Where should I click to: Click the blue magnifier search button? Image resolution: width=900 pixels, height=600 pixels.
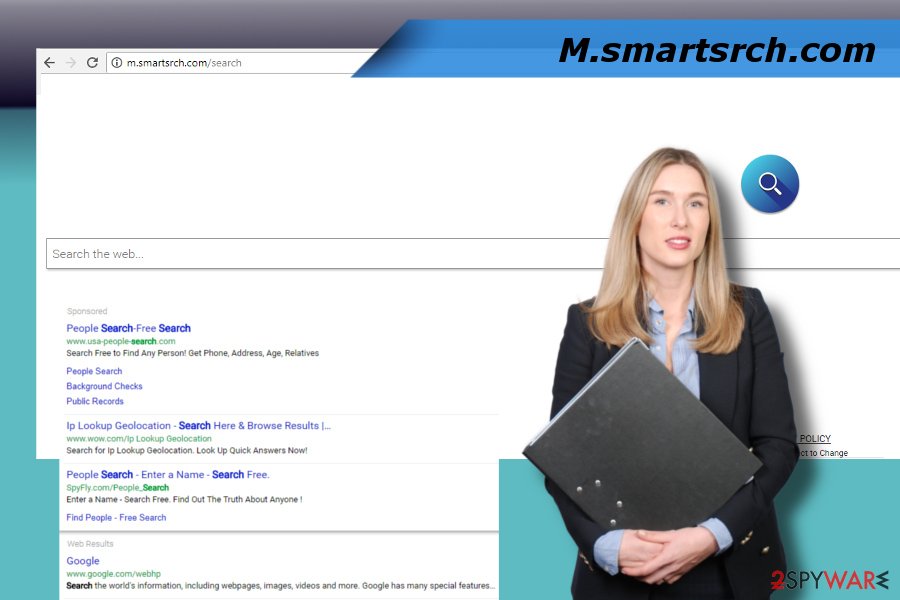point(770,184)
